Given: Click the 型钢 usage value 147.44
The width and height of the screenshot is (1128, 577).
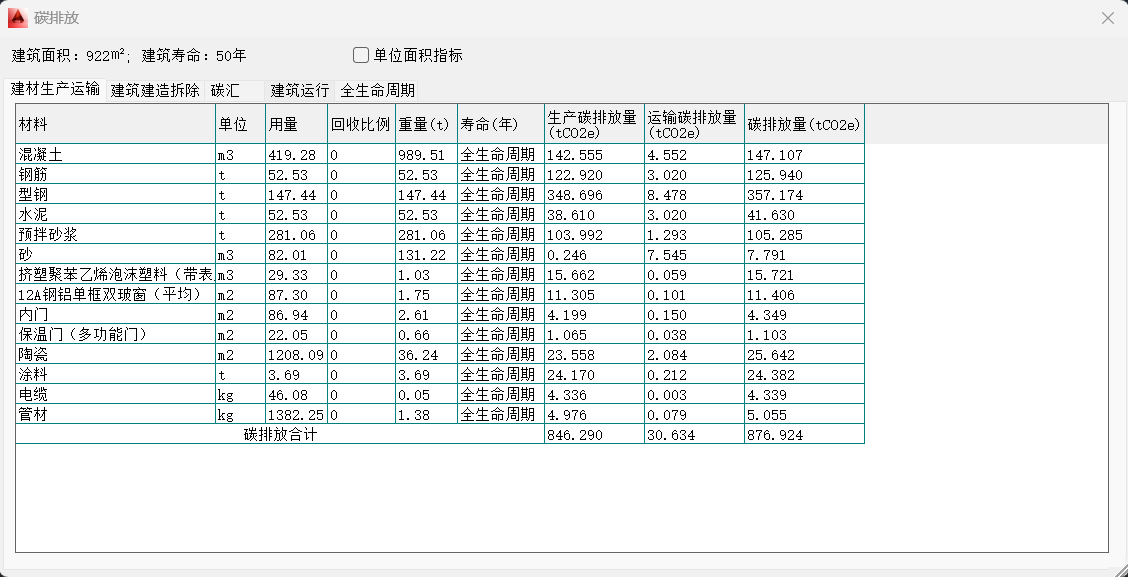Looking at the screenshot, I should [295, 195].
